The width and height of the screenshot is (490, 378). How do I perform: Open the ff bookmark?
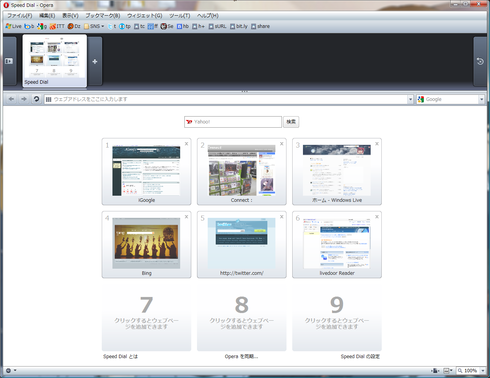pos(153,26)
